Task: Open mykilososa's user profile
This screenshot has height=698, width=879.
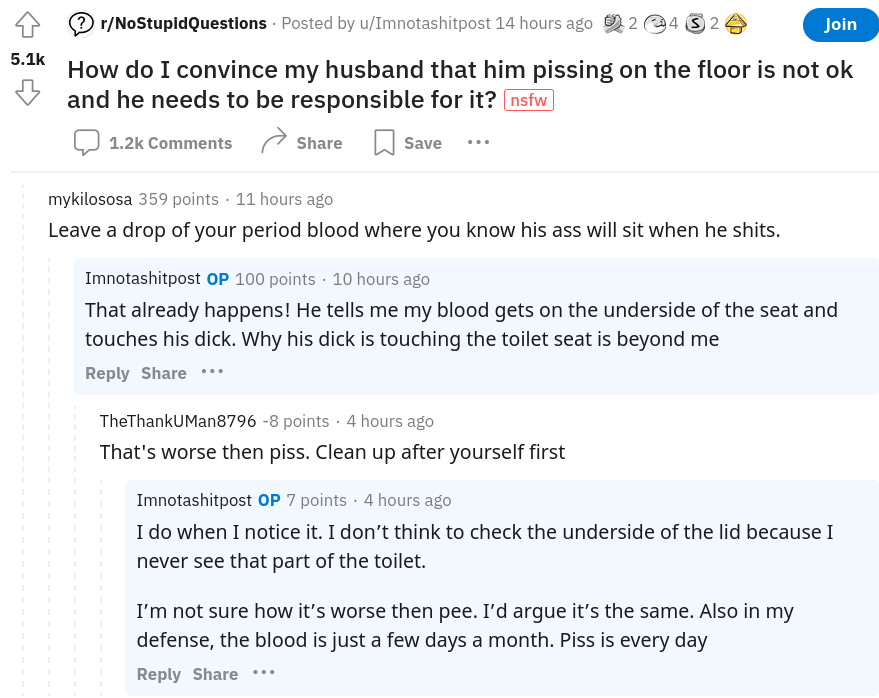Action: click(90, 199)
